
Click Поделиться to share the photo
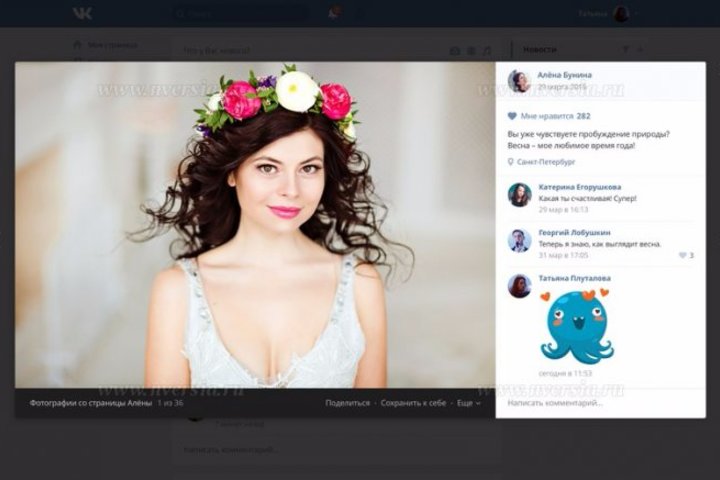click(347, 403)
